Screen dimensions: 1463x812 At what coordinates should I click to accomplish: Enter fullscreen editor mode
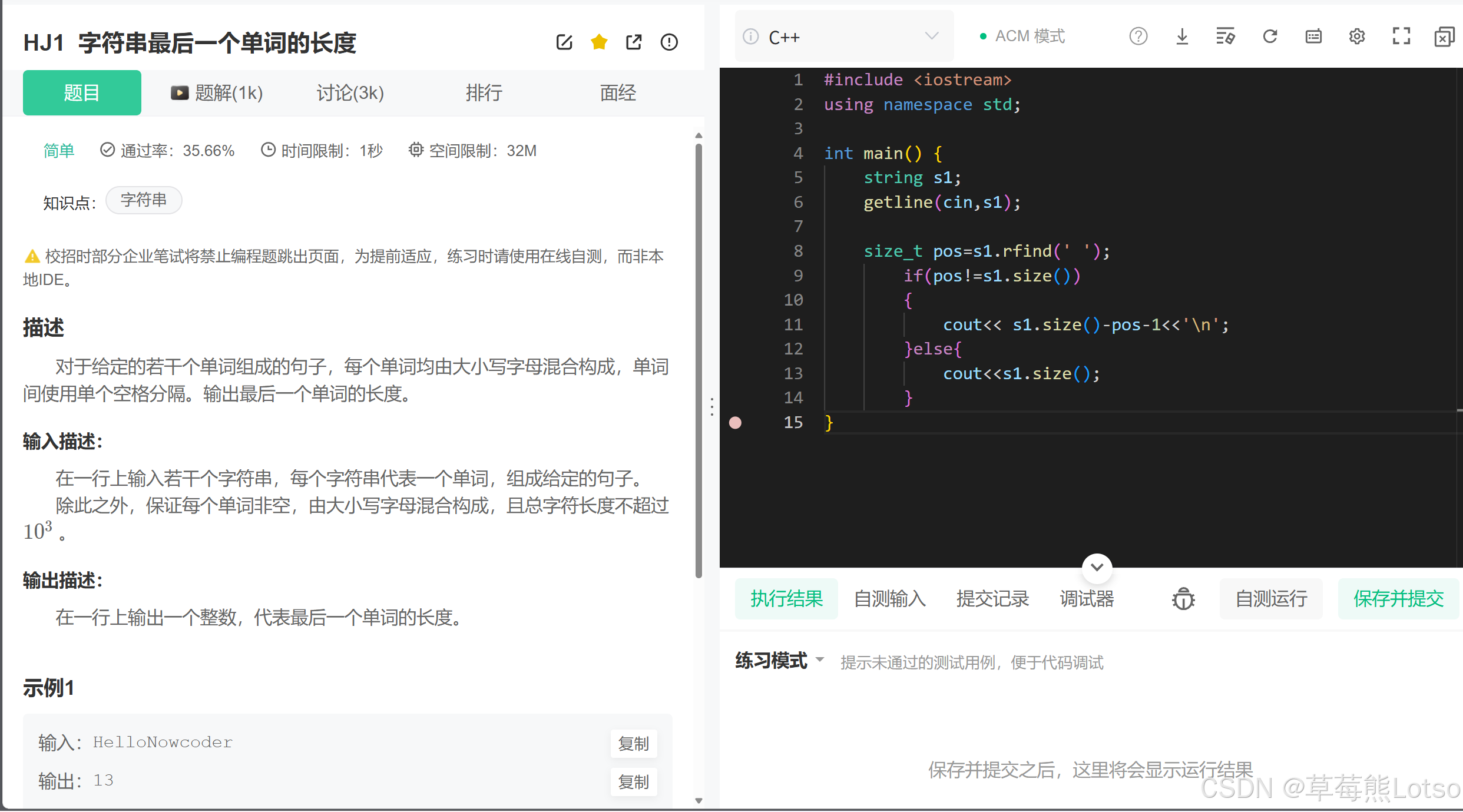1401,37
